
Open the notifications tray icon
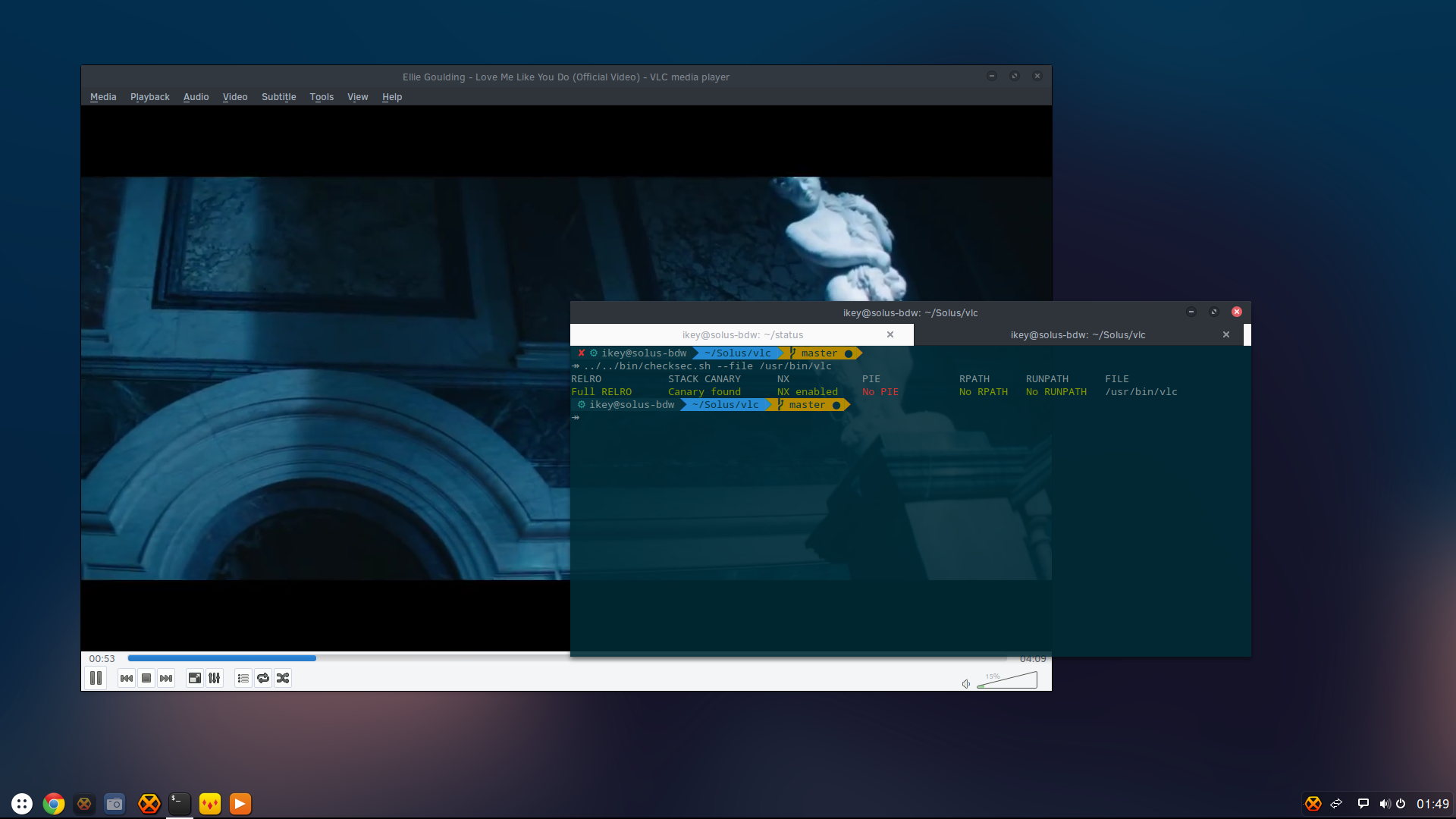click(1363, 804)
